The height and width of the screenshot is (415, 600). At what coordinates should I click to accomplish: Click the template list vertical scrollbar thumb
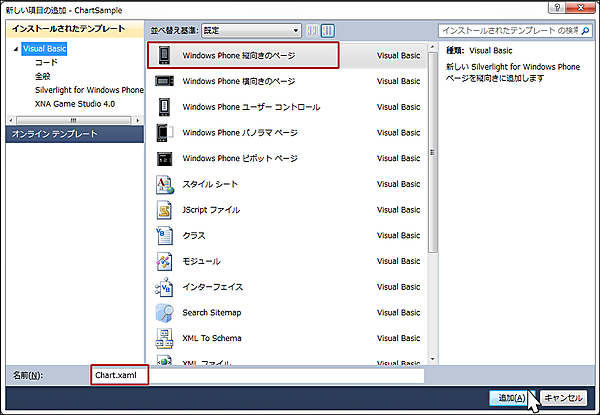(433, 152)
